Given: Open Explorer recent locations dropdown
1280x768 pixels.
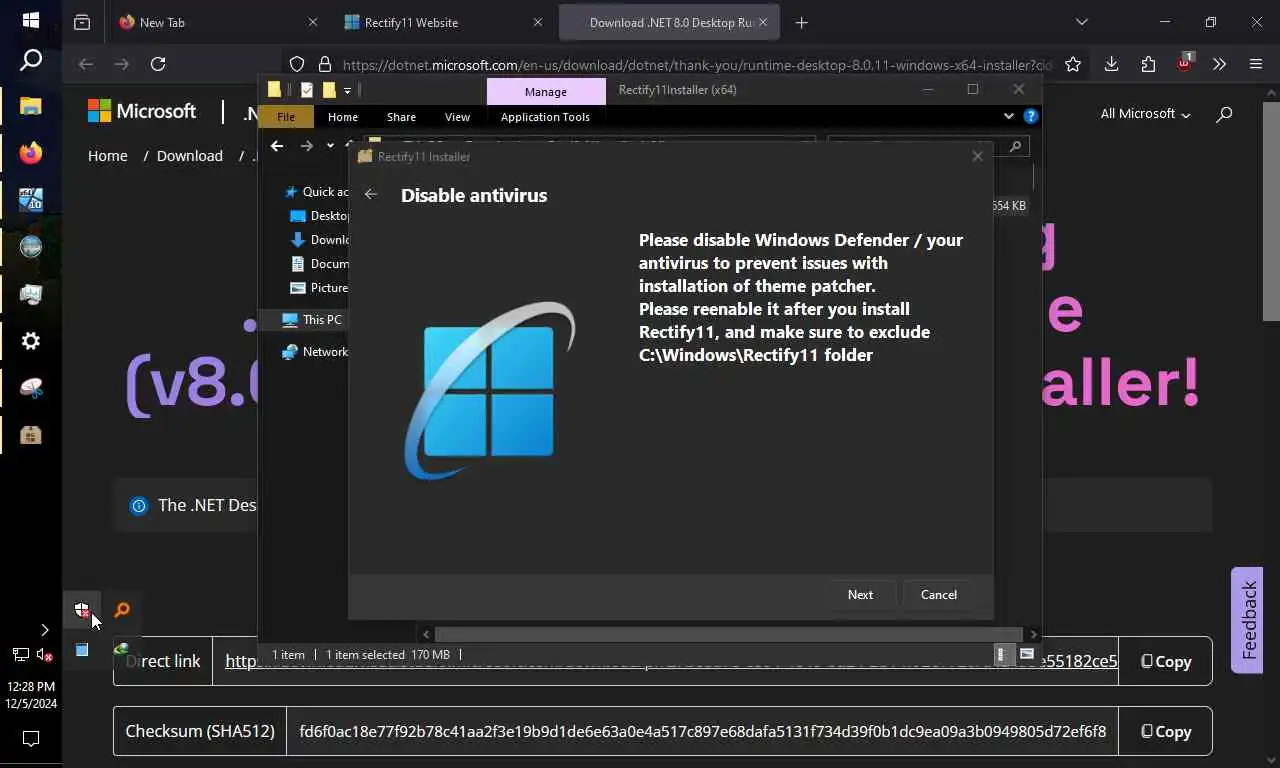Looking at the screenshot, I should coord(330,146).
